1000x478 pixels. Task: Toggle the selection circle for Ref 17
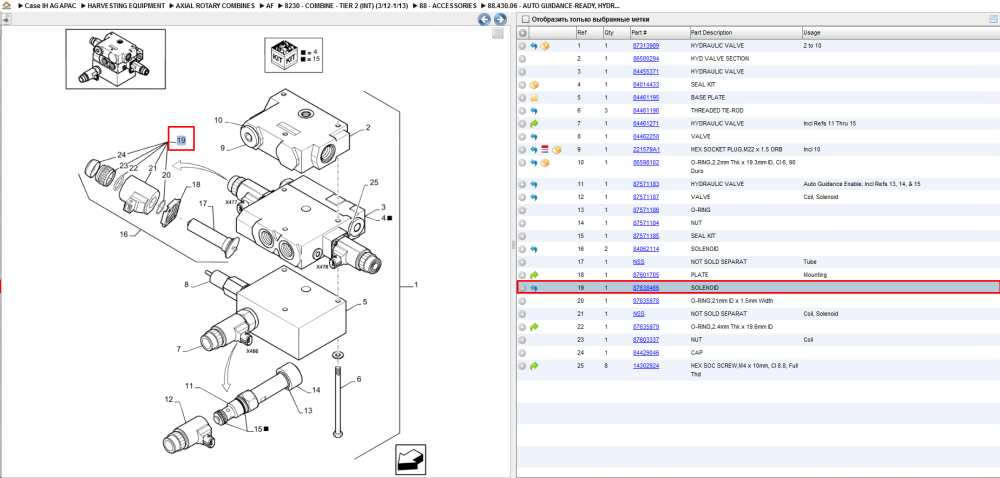tap(522, 262)
